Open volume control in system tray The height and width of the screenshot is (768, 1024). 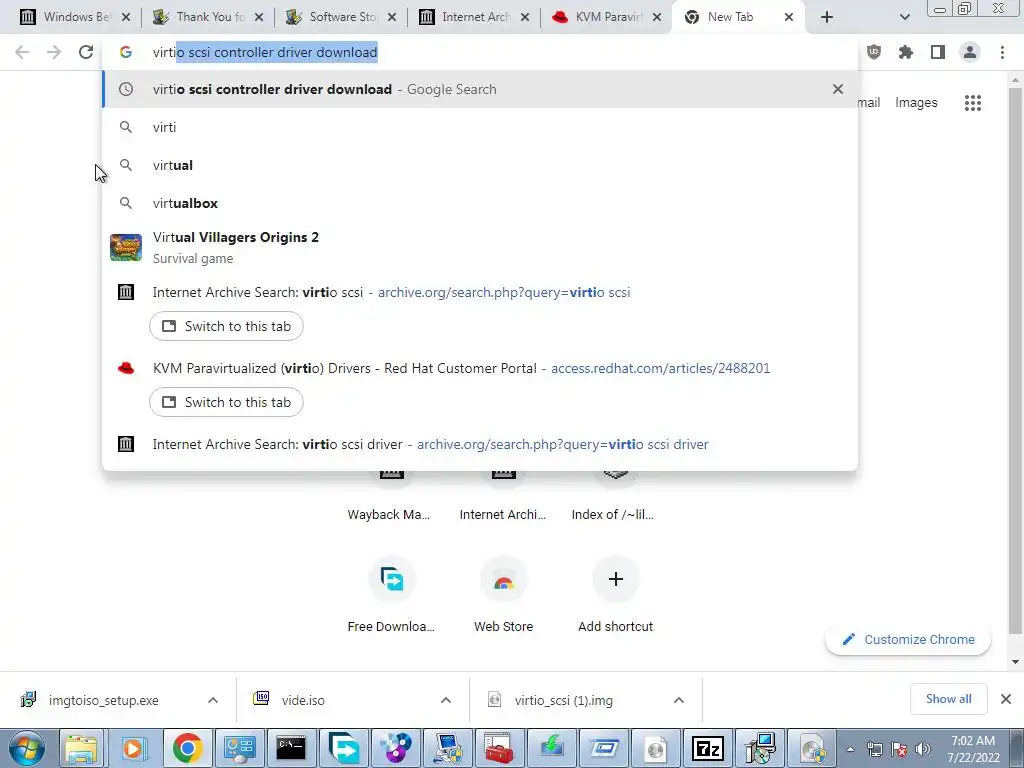pos(923,749)
